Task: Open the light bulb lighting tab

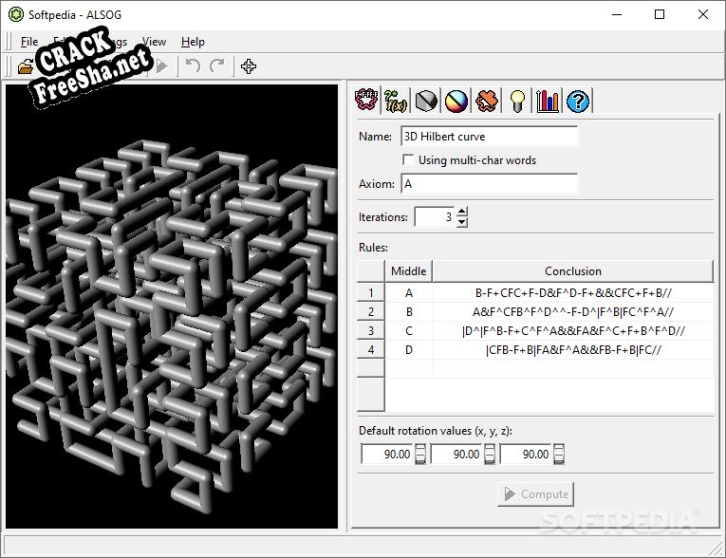Action: (x=517, y=100)
